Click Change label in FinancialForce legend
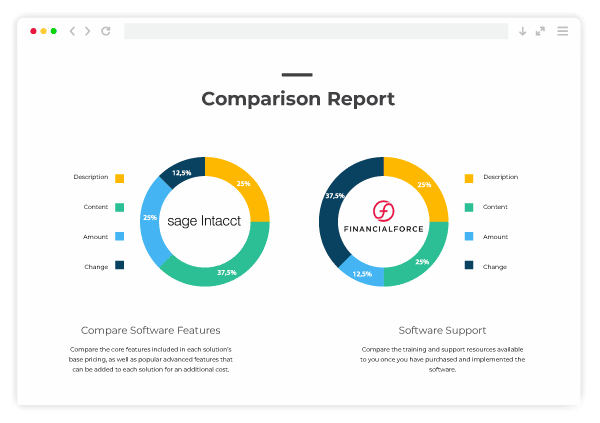Viewport: 600px width, 423px height. click(x=495, y=267)
